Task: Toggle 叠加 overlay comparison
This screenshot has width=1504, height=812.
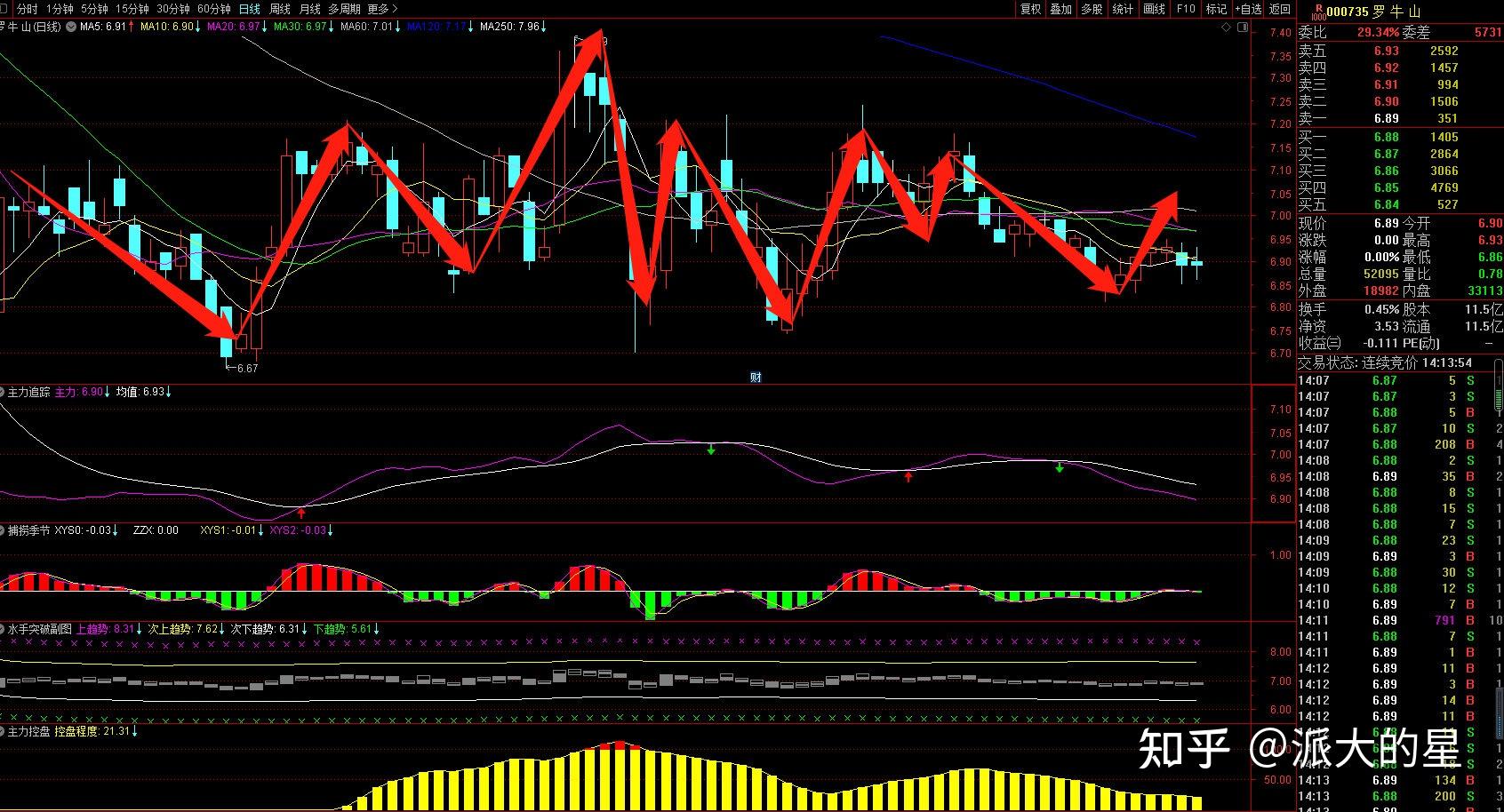Action: coord(1060,9)
